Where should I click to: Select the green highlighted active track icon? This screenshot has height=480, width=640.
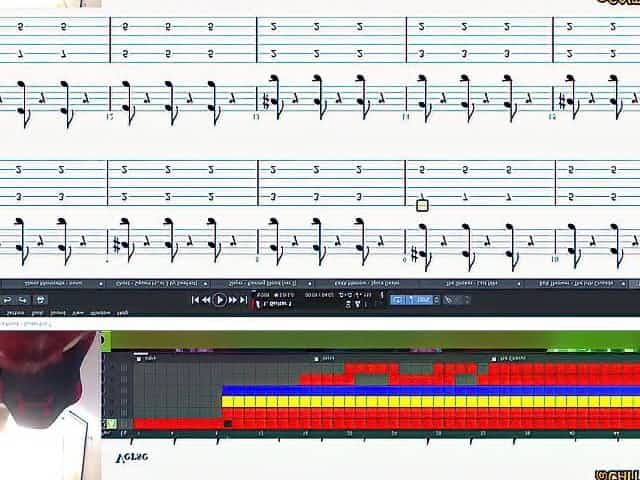pos(111,424)
